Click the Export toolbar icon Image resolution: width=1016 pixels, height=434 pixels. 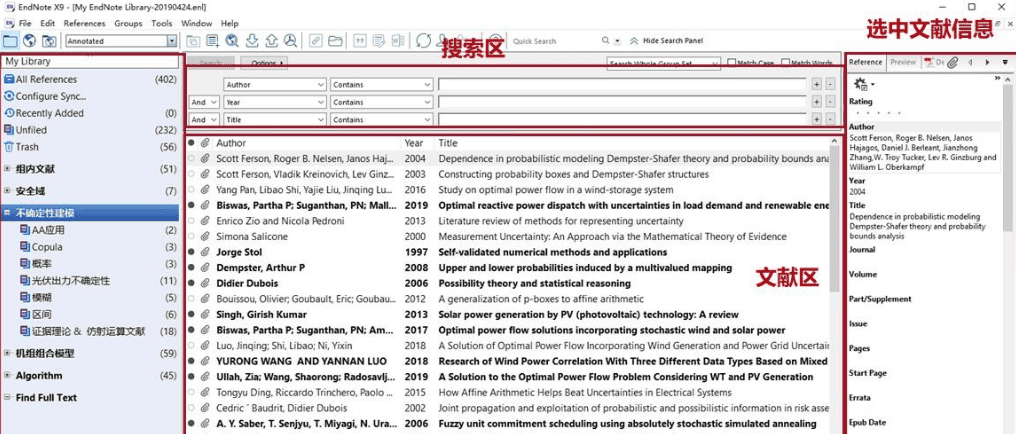click(x=271, y=41)
